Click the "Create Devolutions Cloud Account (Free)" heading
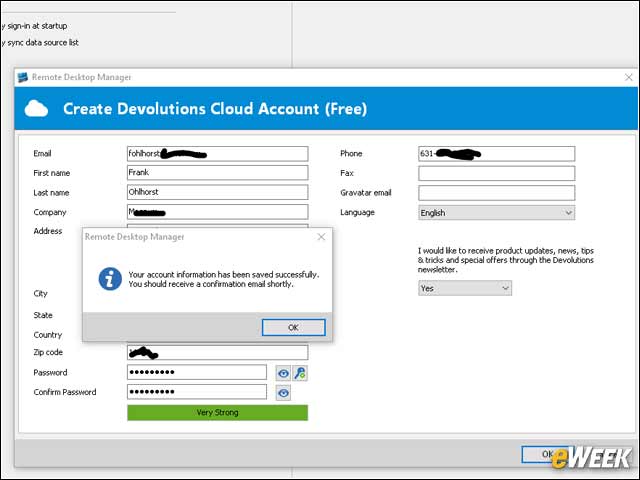This screenshot has width=640, height=480. (215, 109)
